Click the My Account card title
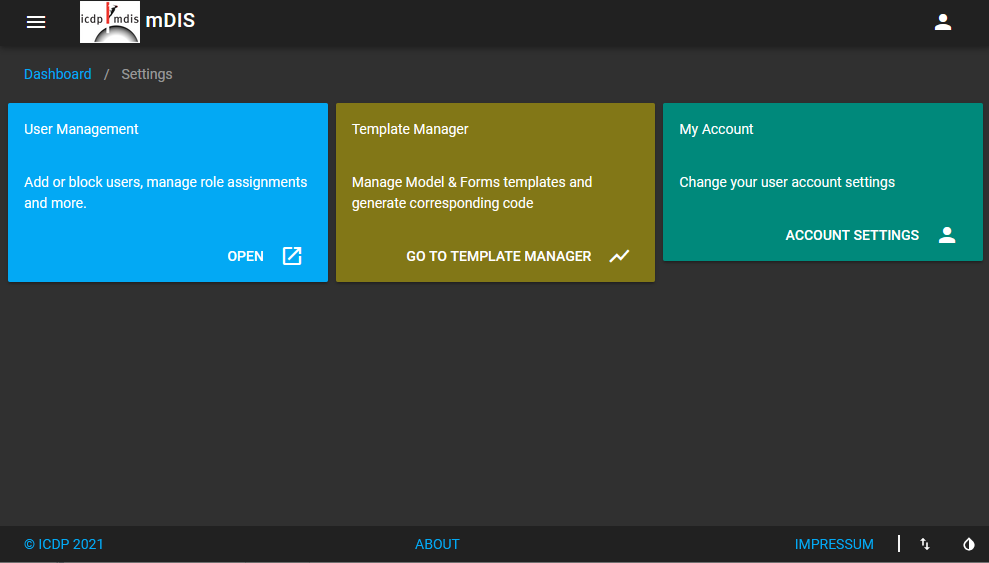 [717, 129]
